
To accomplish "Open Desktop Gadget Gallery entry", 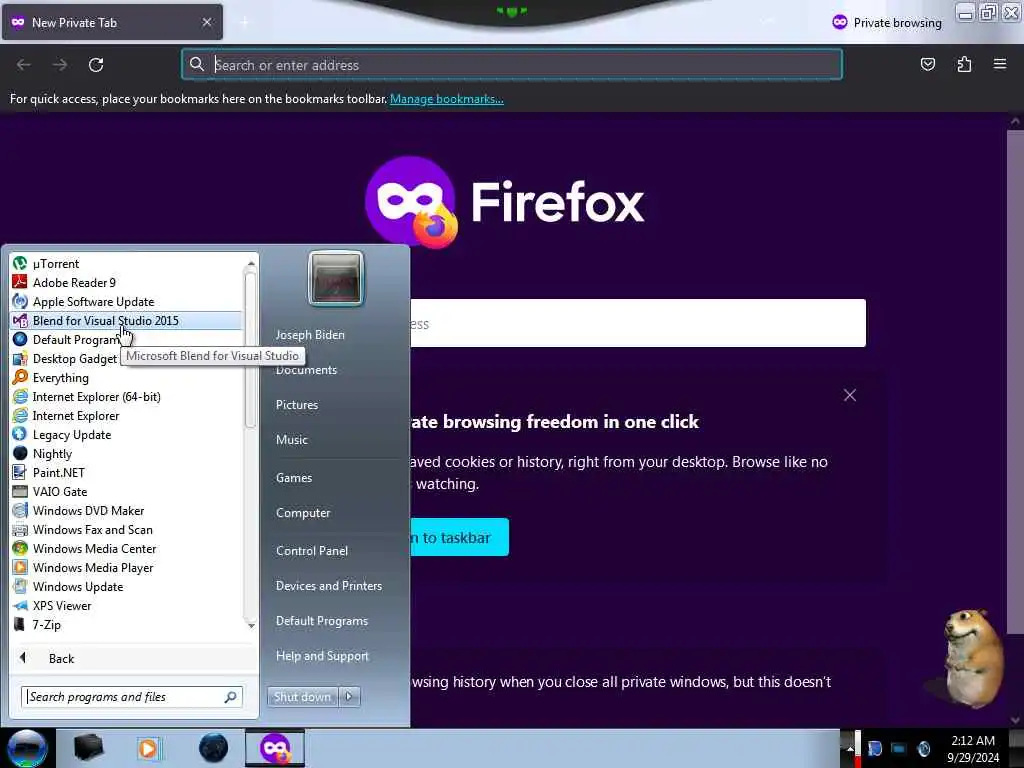I will [x=65, y=359].
